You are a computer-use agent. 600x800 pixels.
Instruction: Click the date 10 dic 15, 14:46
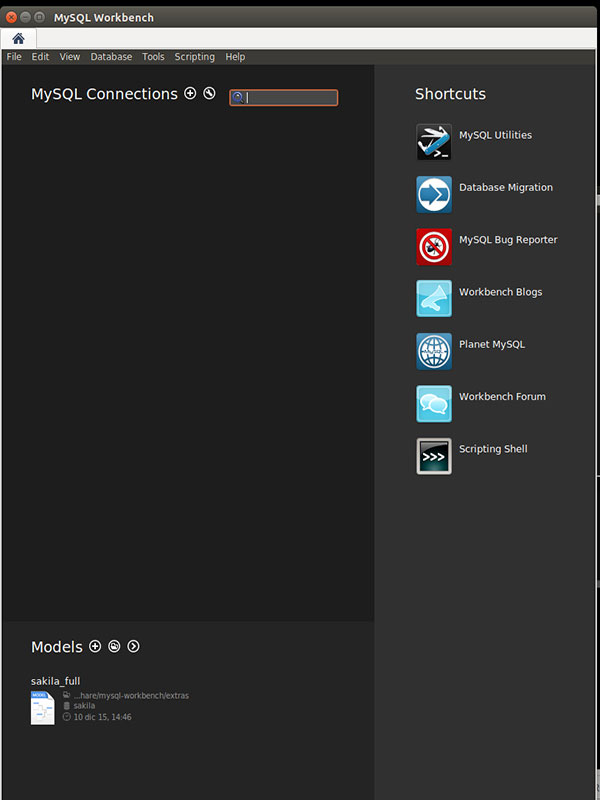[x=103, y=717]
